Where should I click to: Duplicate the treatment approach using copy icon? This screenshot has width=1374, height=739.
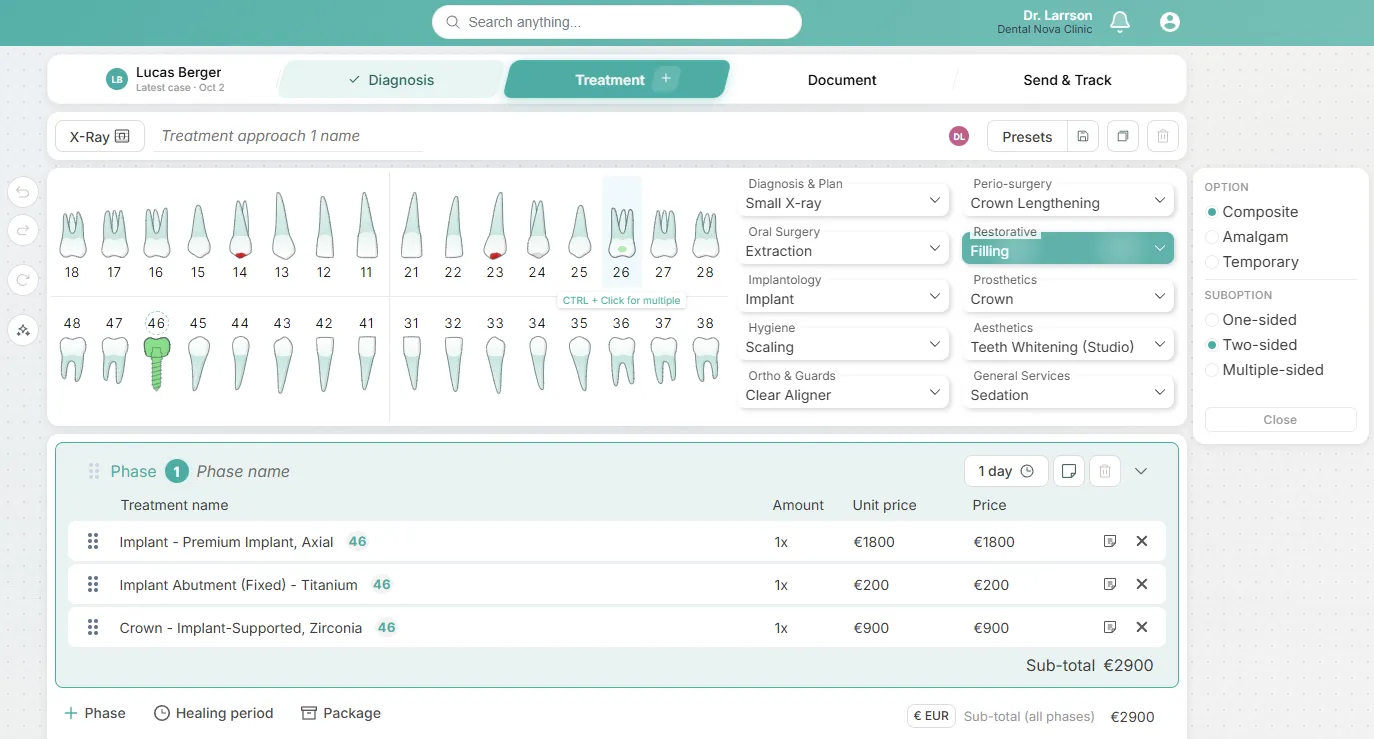pos(1123,136)
